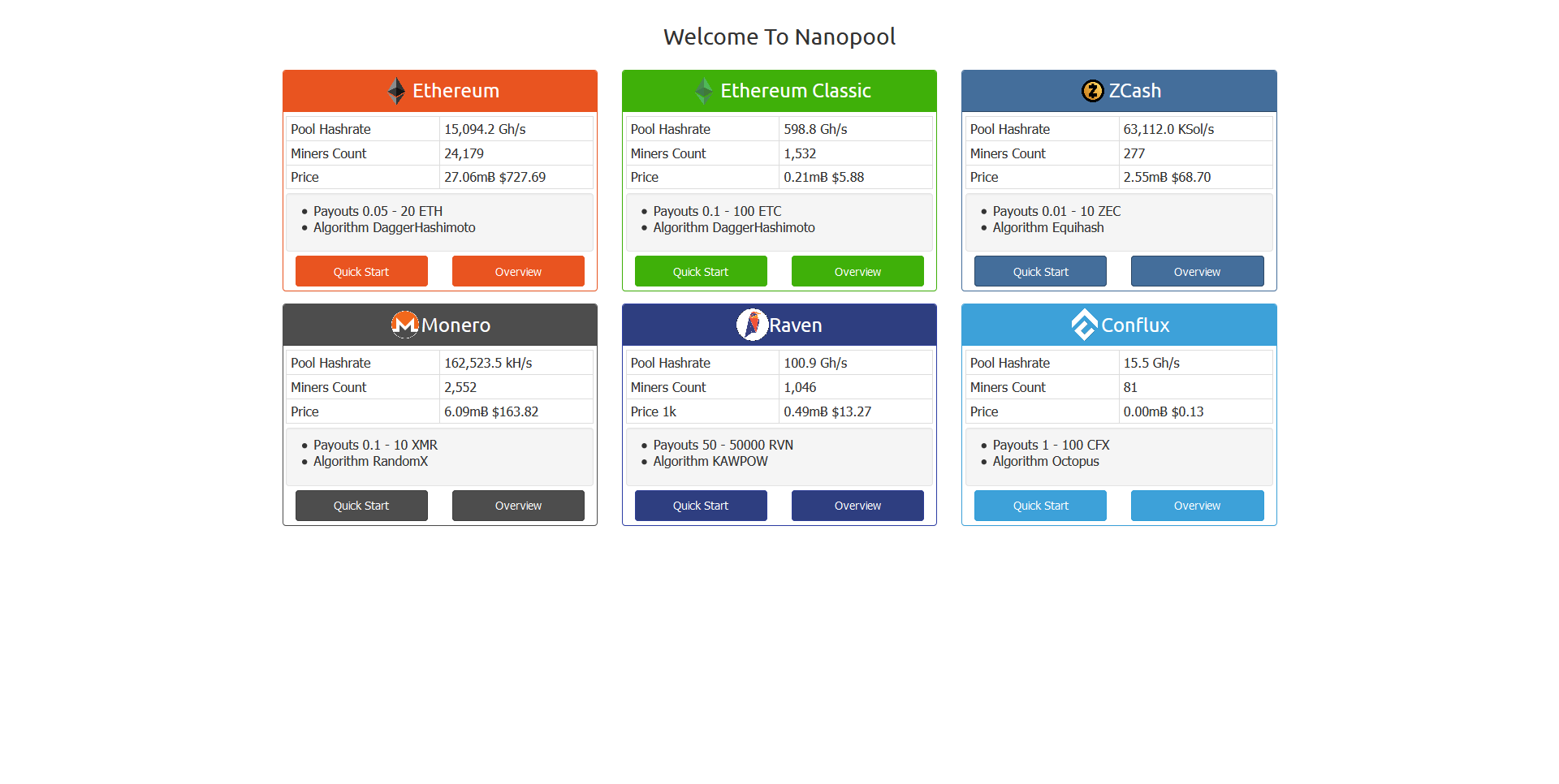Click Payouts 0.05 - 20 ETH text
Screen dimensions: 1559x784
tap(378, 211)
